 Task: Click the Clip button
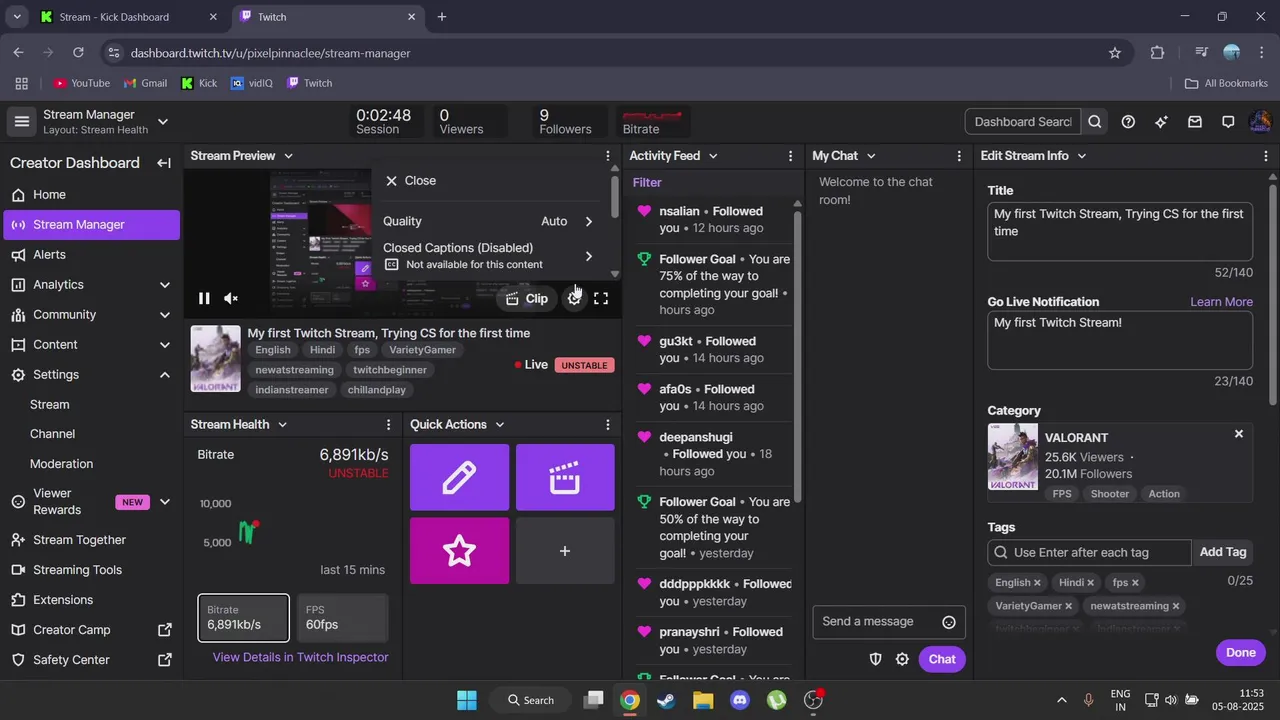pos(526,298)
